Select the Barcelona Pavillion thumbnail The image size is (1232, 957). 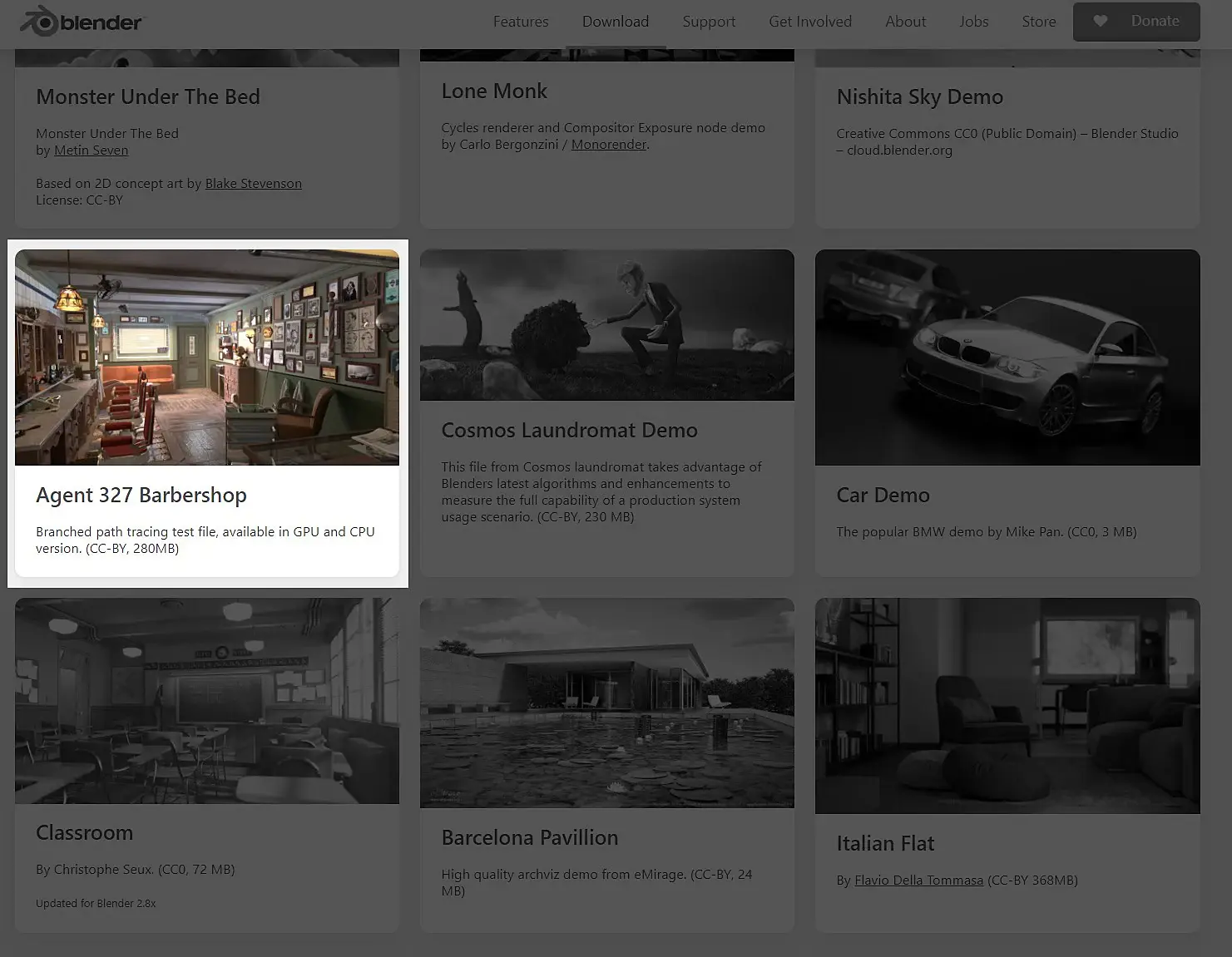coord(607,703)
